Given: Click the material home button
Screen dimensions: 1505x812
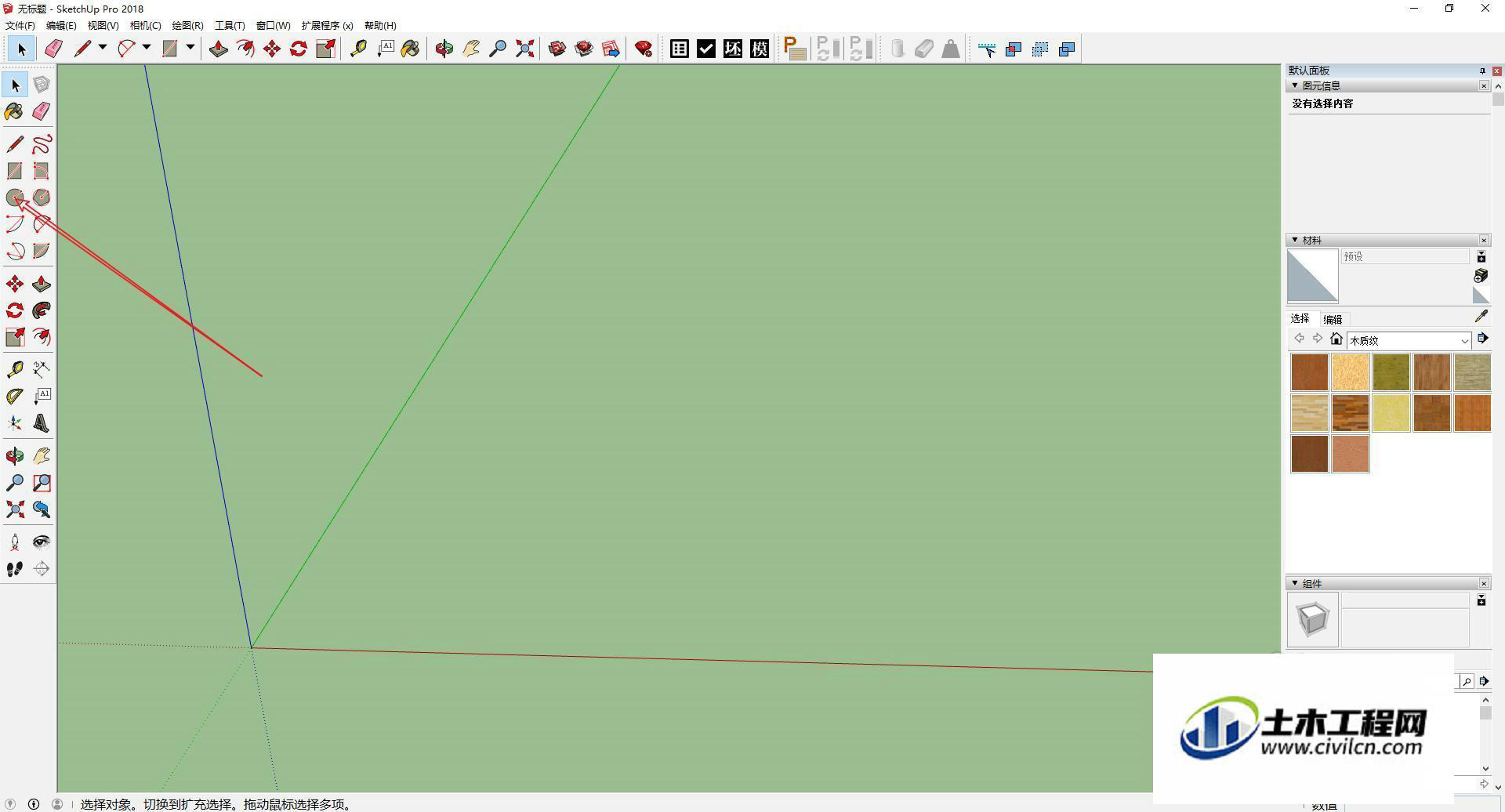Looking at the screenshot, I should [x=1336, y=339].
